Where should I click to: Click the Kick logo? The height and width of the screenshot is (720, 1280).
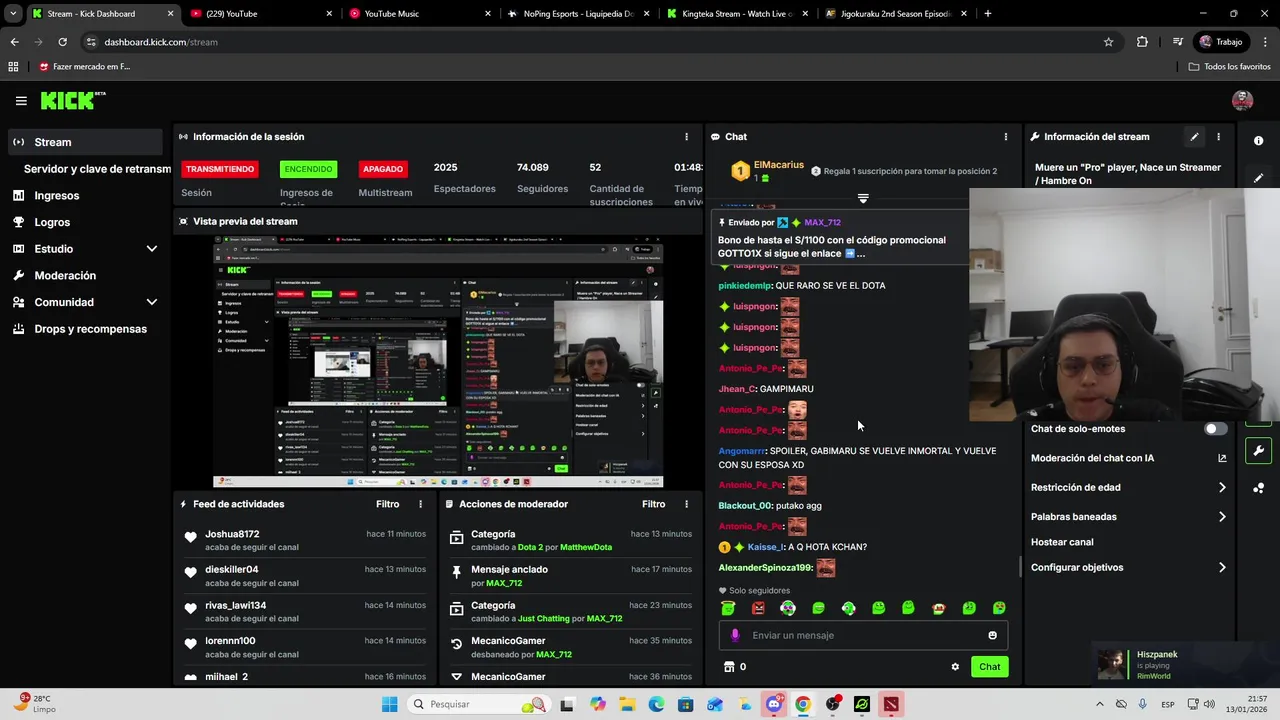click(x=72, y=100)
